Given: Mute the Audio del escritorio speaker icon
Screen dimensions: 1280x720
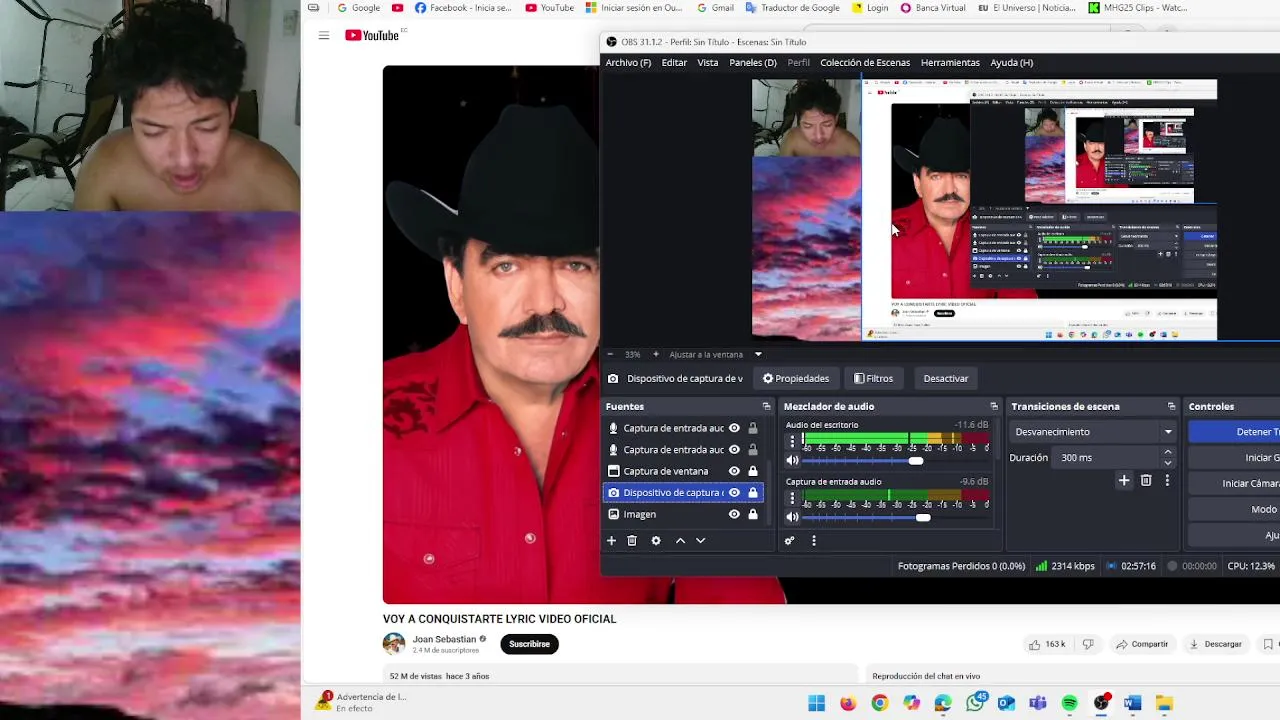Looking at the screenshot, I should point(793,460).
